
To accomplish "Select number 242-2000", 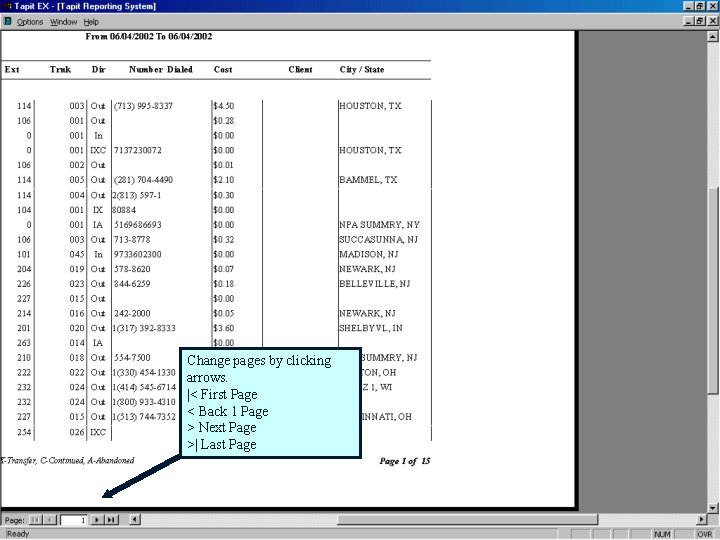I will coord(132,313).
